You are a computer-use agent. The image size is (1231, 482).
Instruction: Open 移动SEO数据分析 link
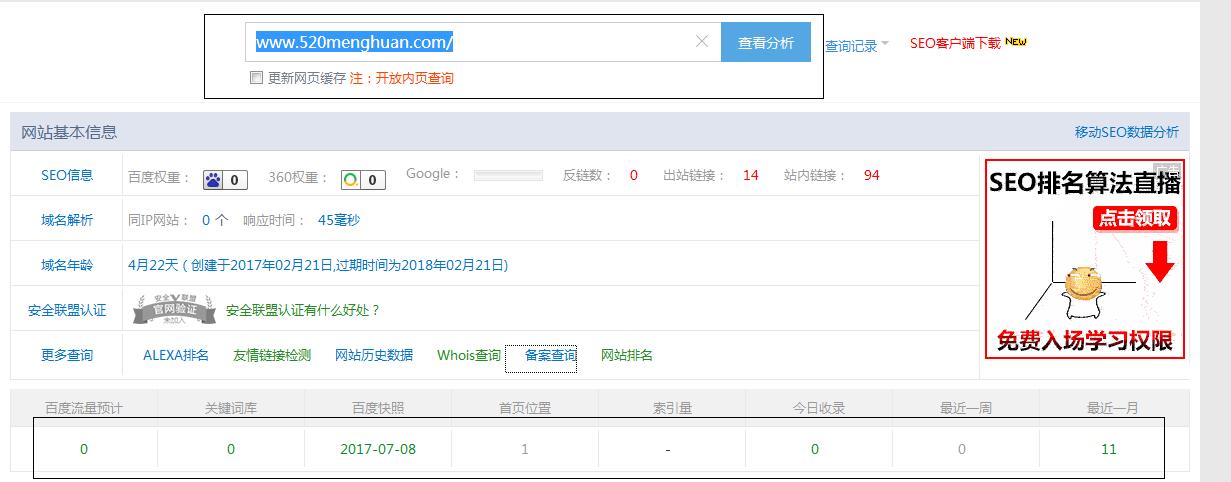coord(1126,132)
